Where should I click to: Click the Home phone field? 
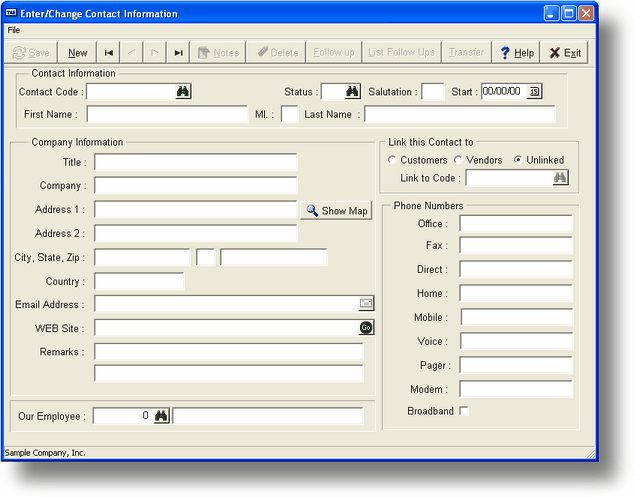[x=516, y=293]
